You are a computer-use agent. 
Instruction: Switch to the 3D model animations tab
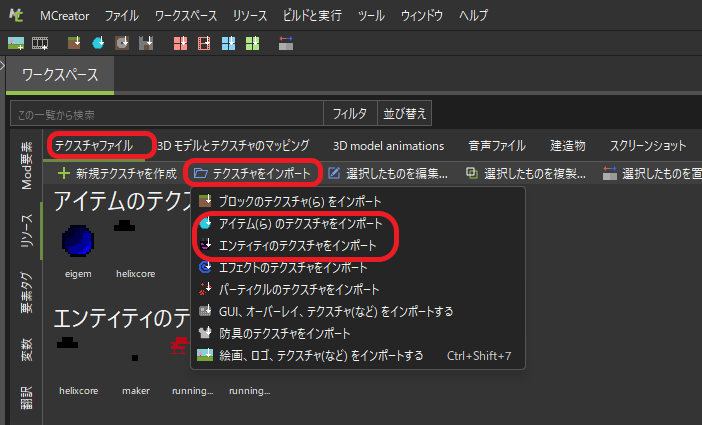coord(388,146)
